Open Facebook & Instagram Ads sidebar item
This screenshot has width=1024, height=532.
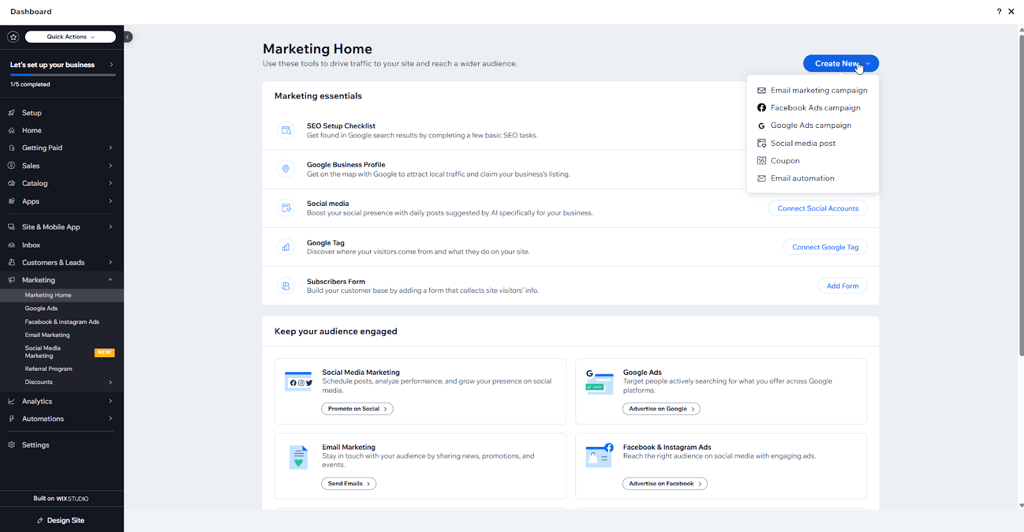point(62,322)
